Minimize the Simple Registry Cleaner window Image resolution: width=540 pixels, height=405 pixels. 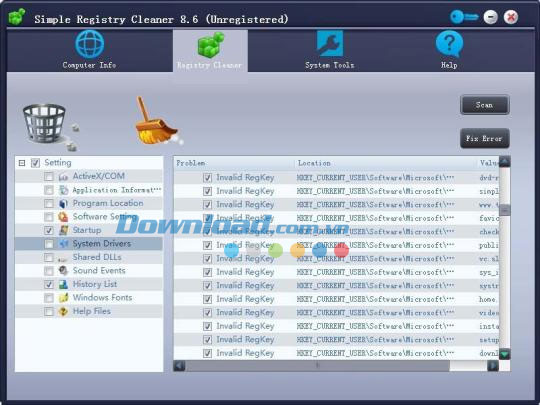click(490, 17)
